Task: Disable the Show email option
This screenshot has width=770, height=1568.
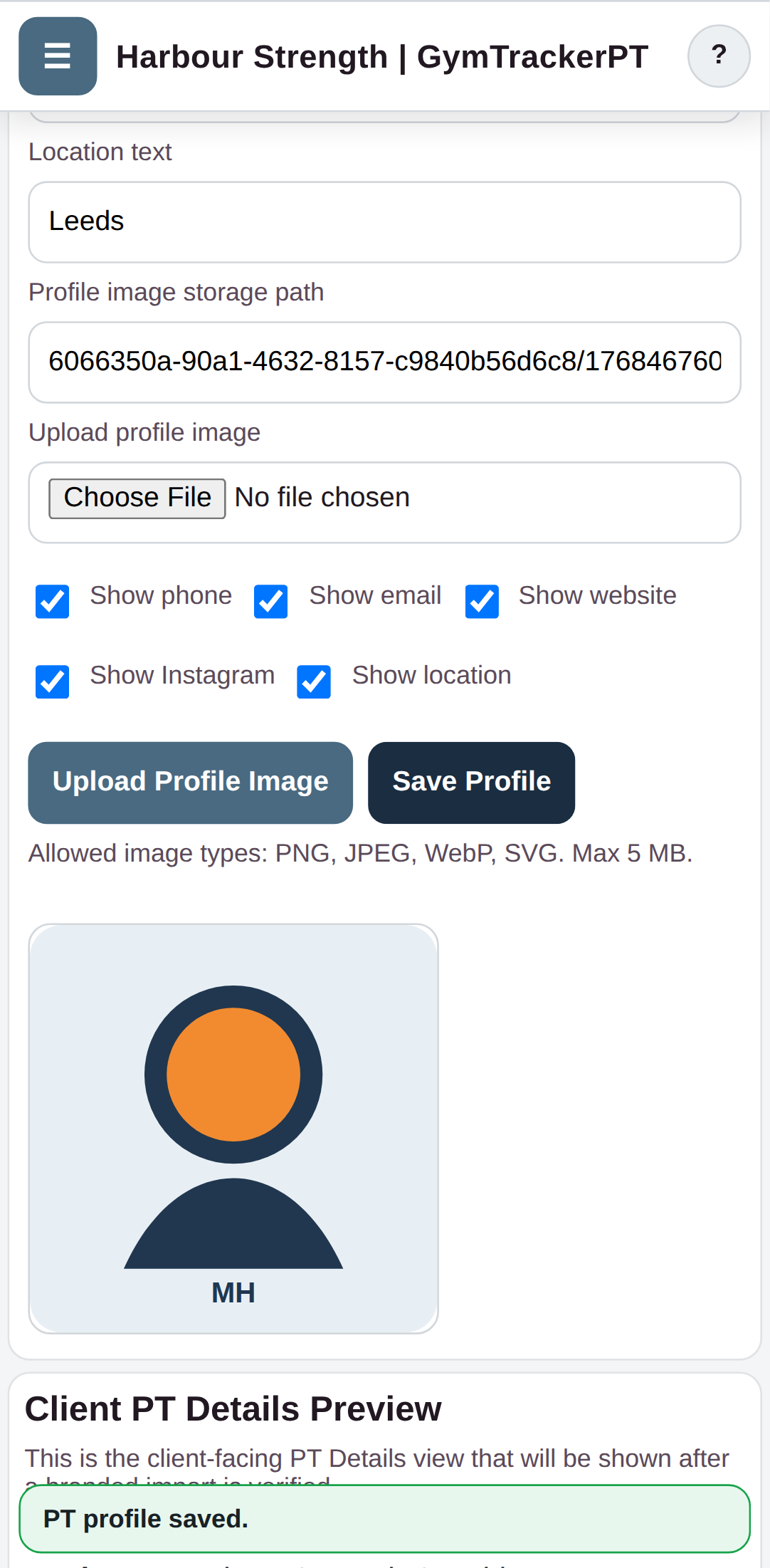Action: click(x=270, y=602)
